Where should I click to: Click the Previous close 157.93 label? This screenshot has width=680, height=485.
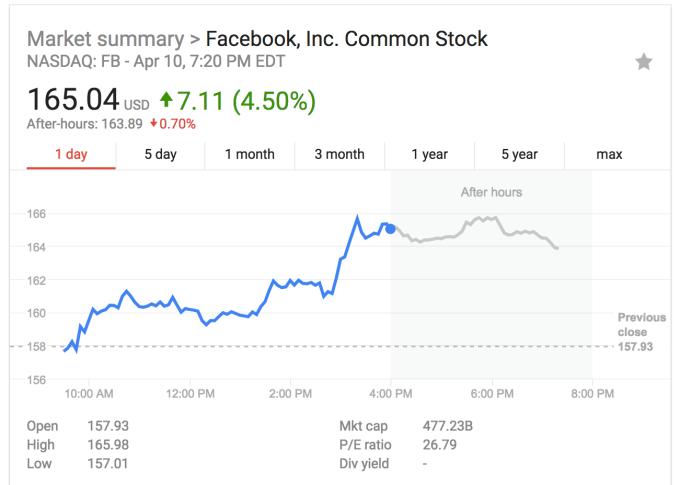(x=640, y=332)
